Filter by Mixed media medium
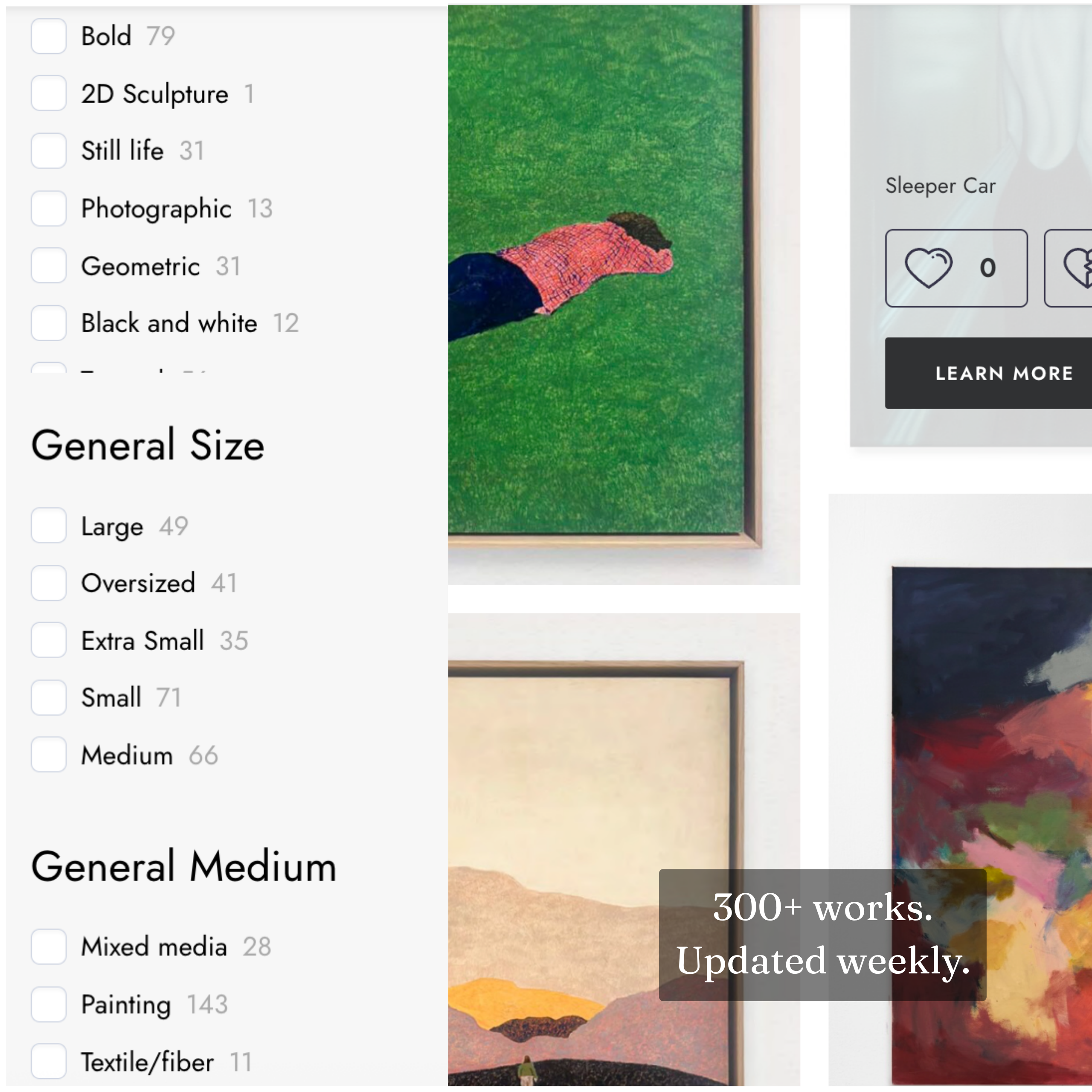This screenshot has width=1092, height=1092. [x=49, y=947]
